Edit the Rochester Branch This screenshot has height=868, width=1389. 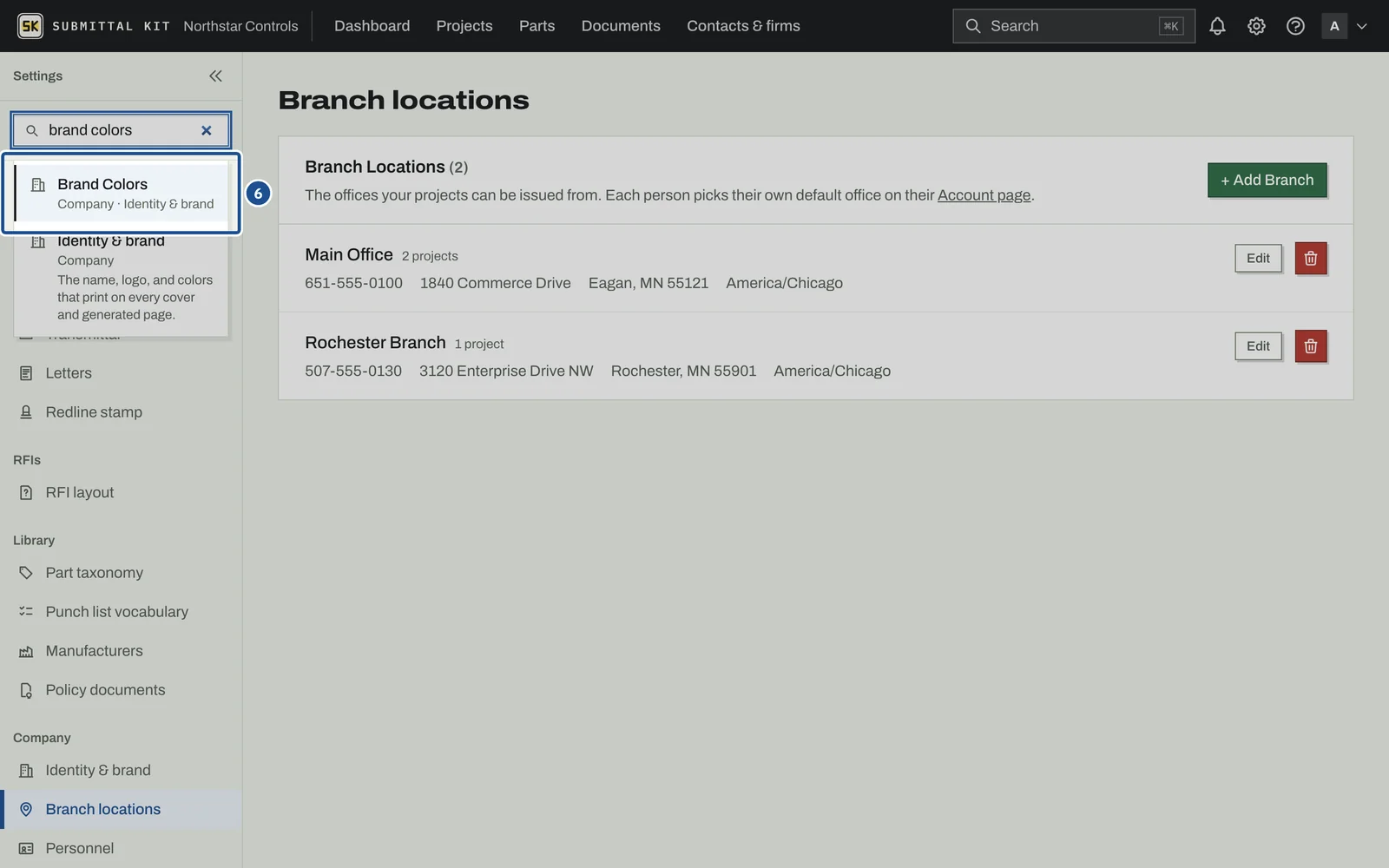1258,346
